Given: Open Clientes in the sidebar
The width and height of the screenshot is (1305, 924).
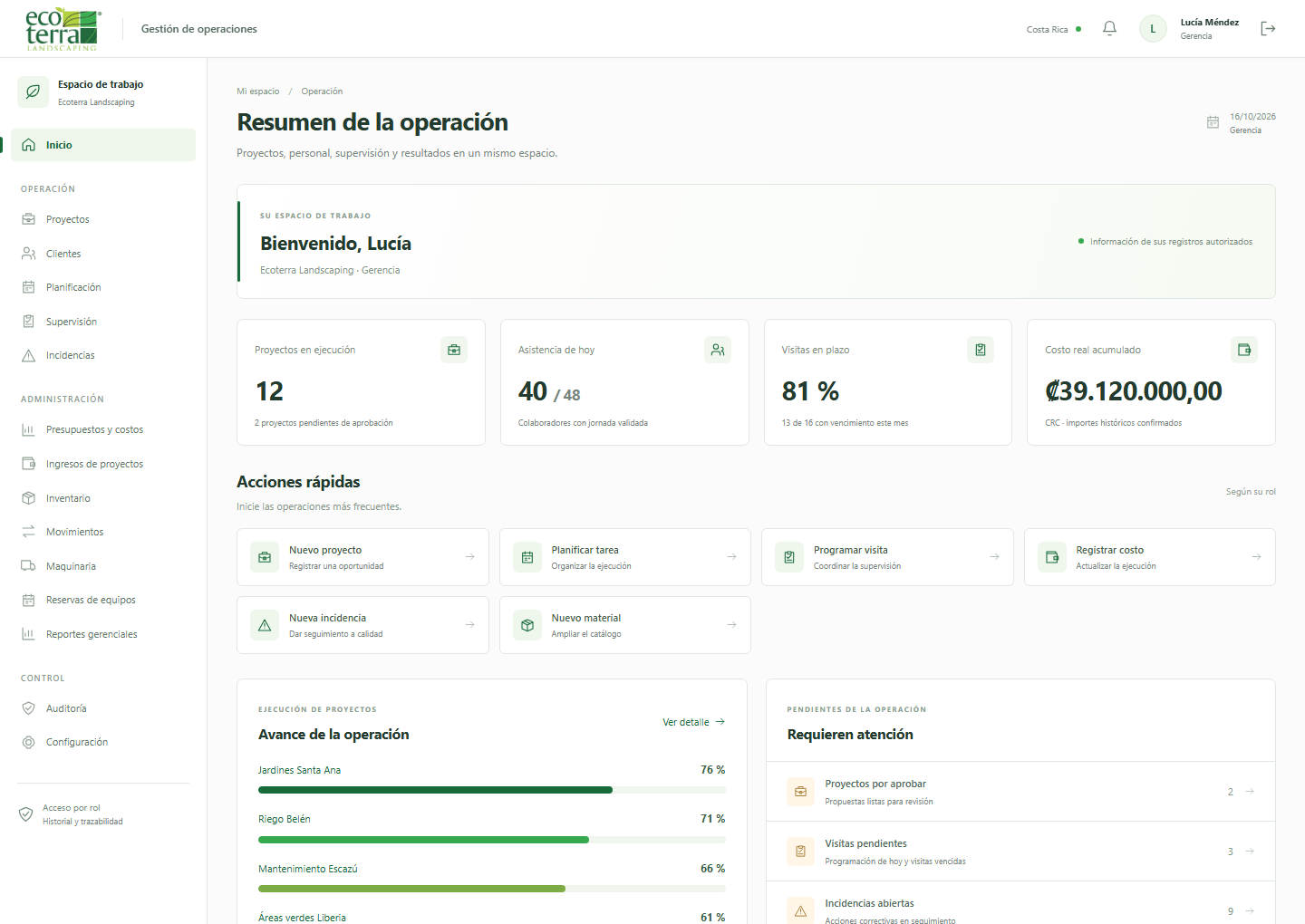Looking at the screenshot, I should click(103, 254).
